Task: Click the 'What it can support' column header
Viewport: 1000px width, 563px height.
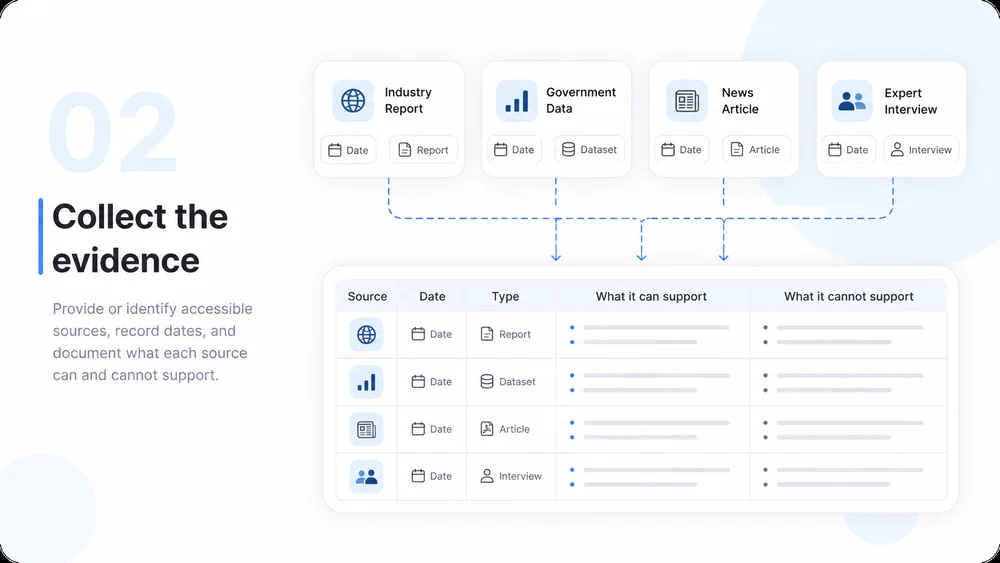Action: (x=651, y=296)
